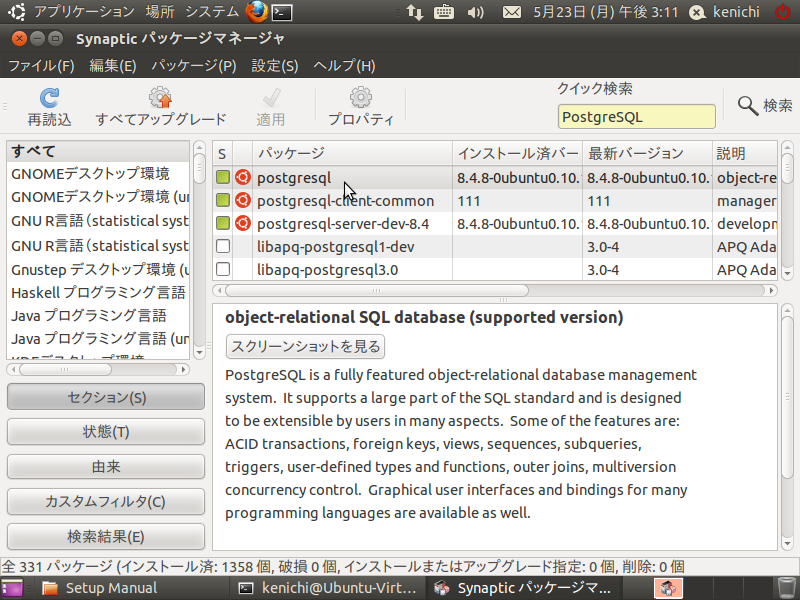Viewport: 800px width, 600px height.
Task: Open the ヘルプ(H) menu
Action: click(x=344, y=66)
